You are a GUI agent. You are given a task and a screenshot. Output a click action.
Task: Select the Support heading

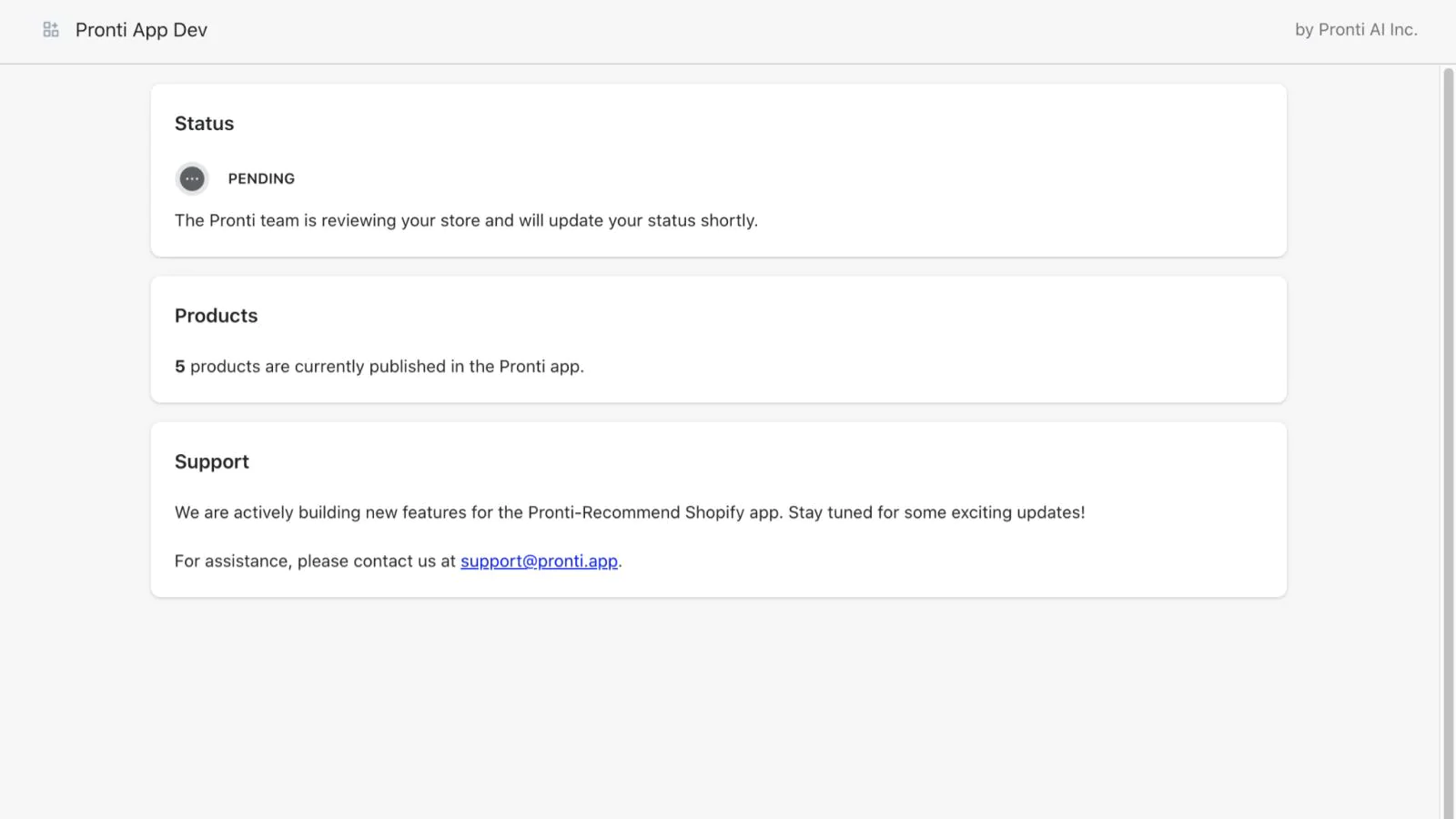pyautogui.click(x=211, y=462)
